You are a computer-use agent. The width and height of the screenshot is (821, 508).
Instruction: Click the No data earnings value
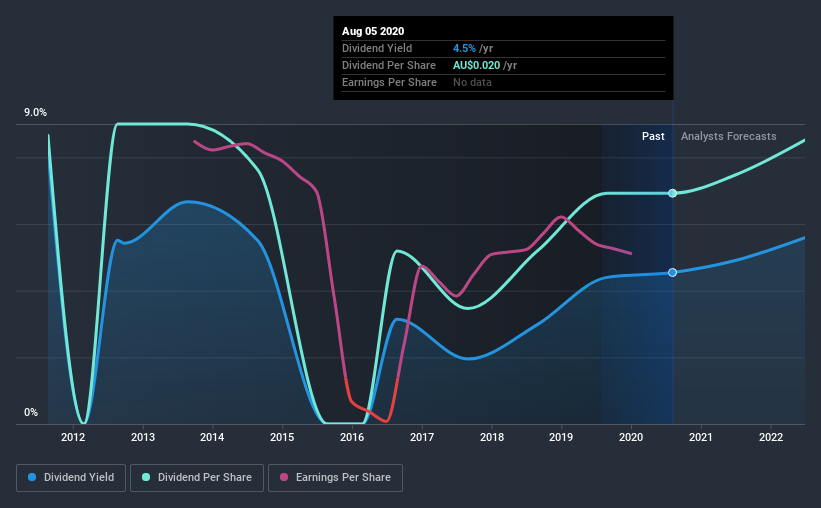pyautogui.click(x=472, y=82)
